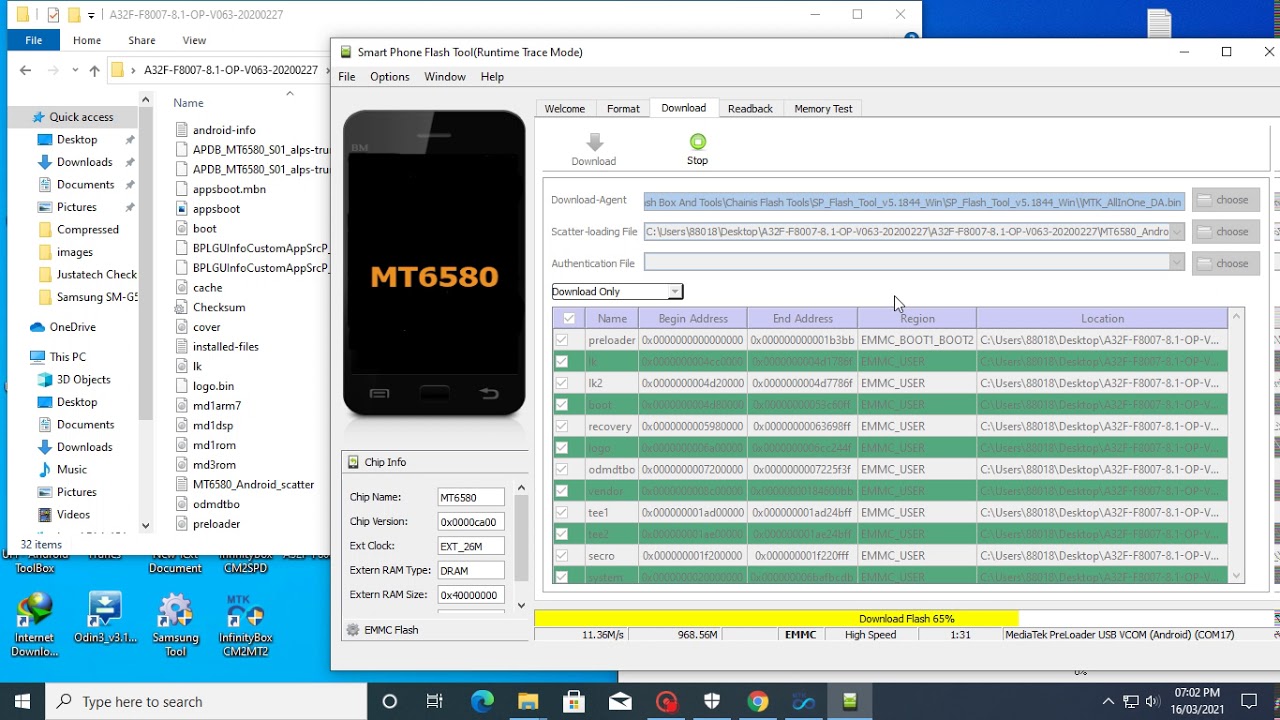Open the Help menu in Flash Tool
Screen dimensions: 1280x720
point(492,77)
